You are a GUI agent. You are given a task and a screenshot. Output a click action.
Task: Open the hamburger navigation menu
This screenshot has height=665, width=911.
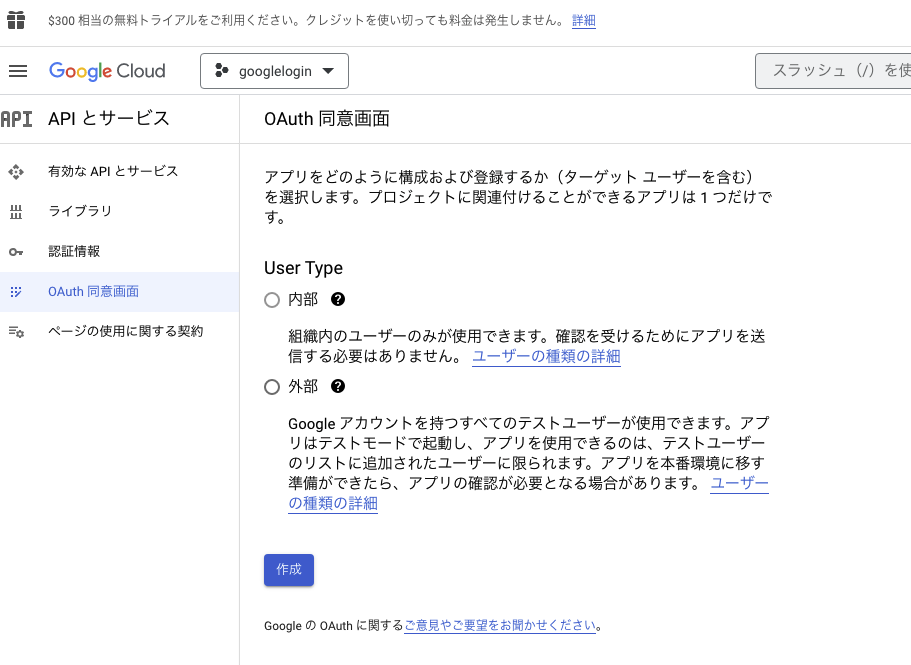[18, 71]
